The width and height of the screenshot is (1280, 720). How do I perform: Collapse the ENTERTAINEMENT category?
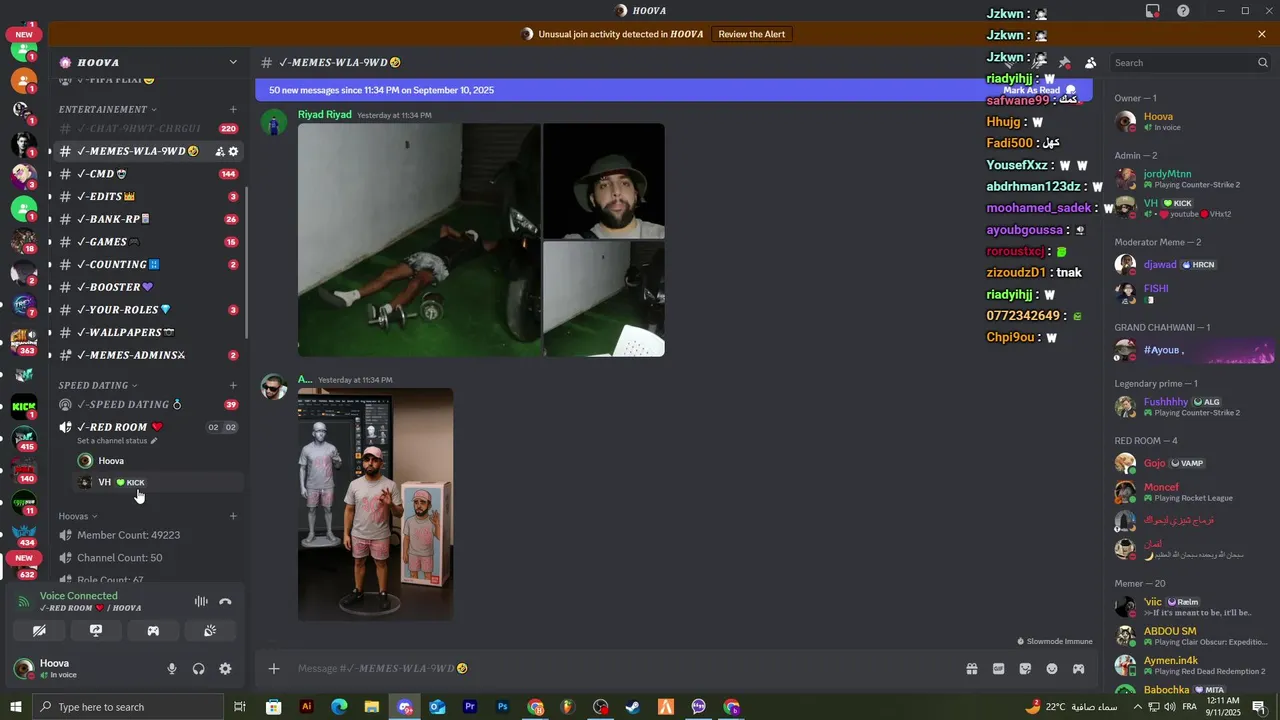108,109
